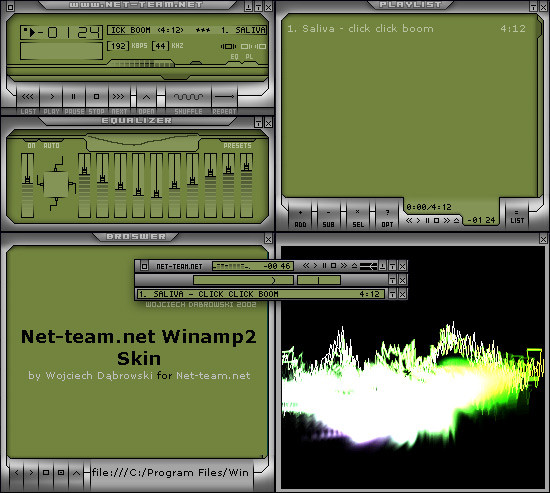550x493 pixels.
Task: Click the visualization display area
Action: pos(412,367)
